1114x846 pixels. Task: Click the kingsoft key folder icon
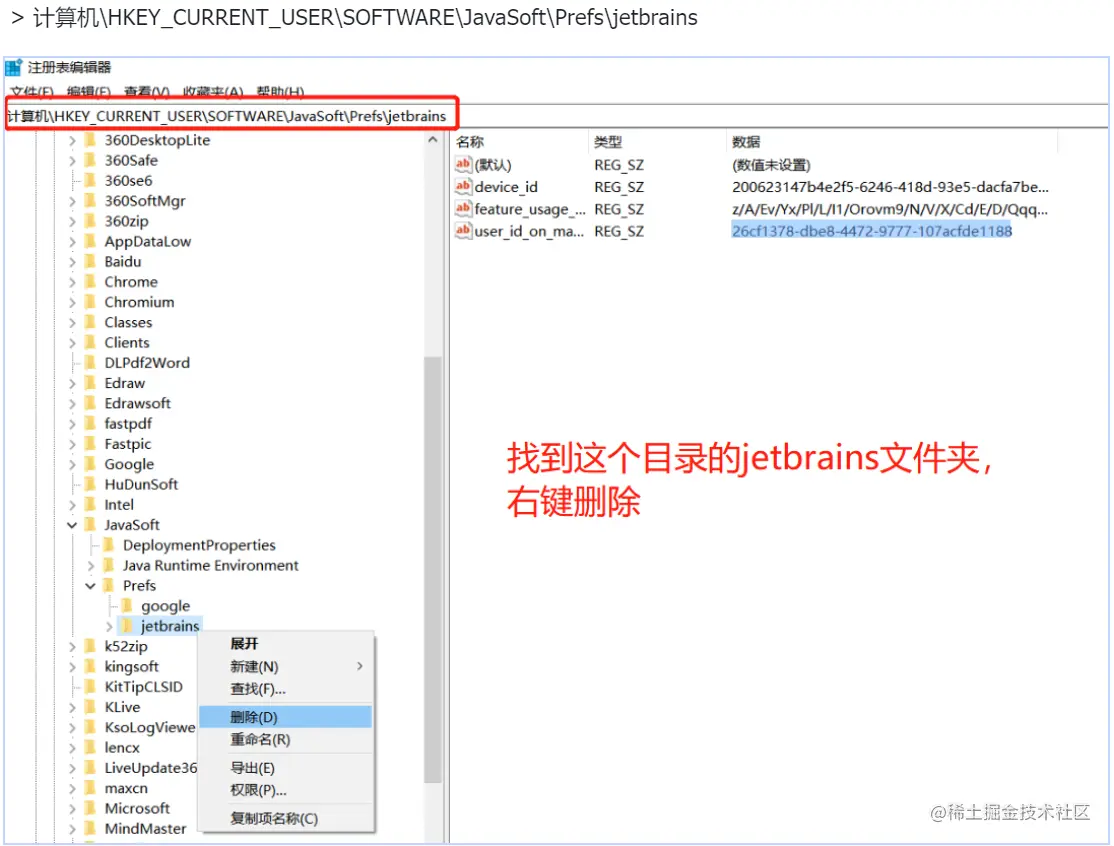click(x=90, y=666)
